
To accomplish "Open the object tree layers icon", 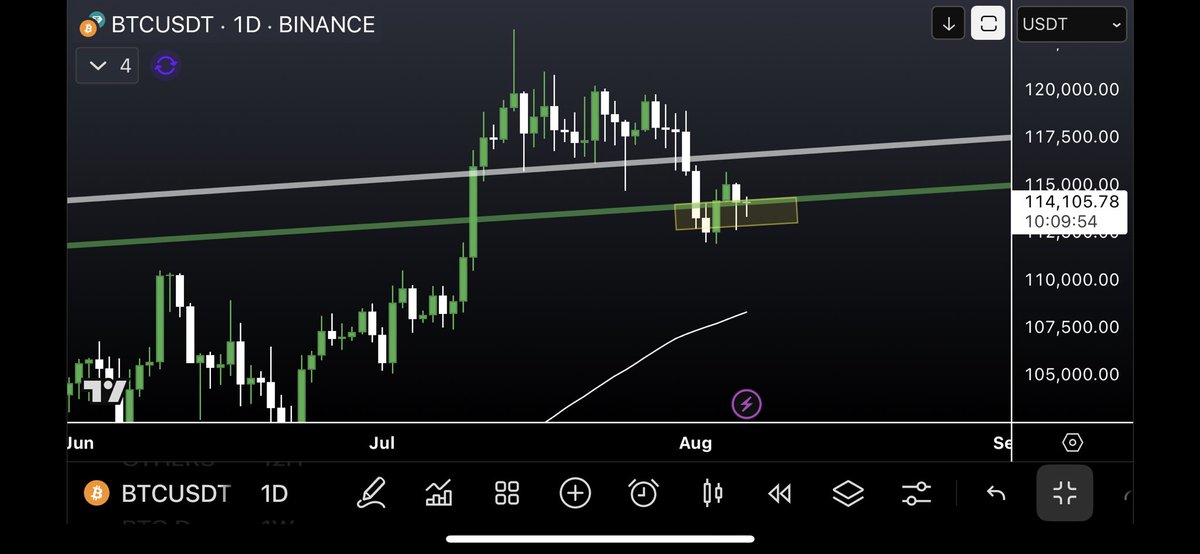I will (848, 492).
